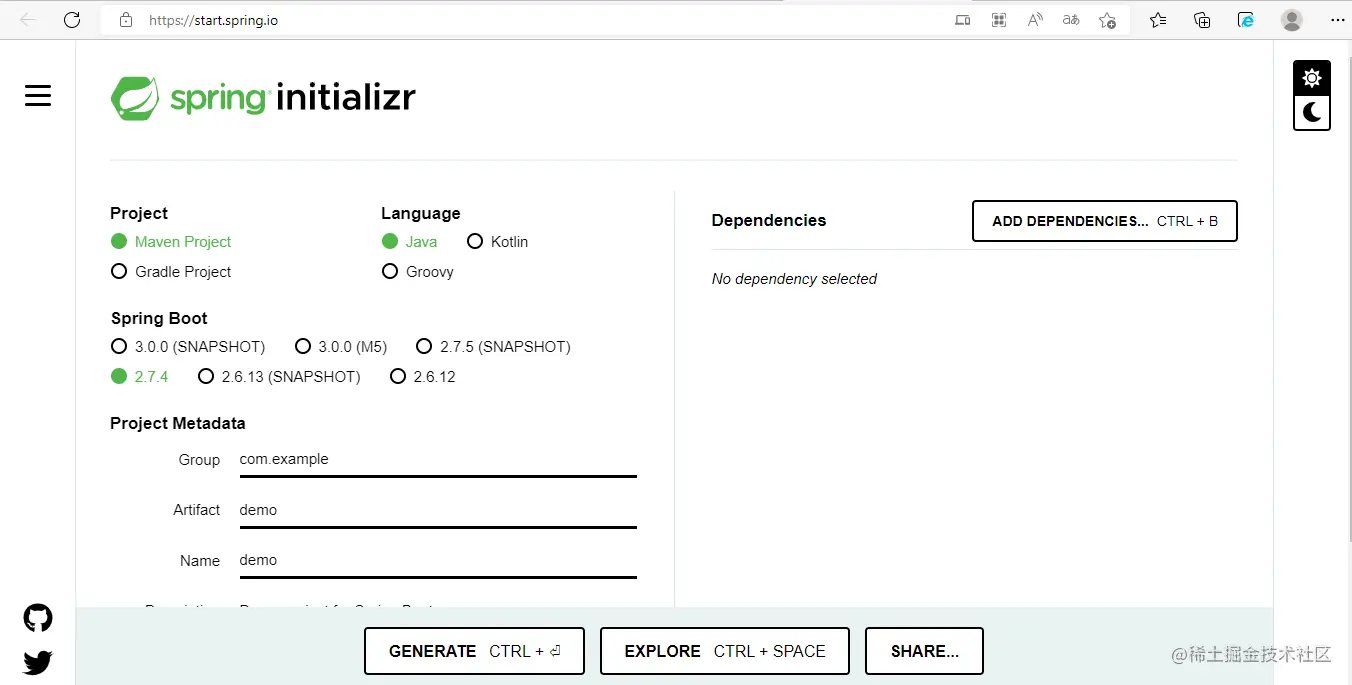Click the EXPLORE button
Image resolution: width=1352 pixels, height=685 pixels.
click(725, 651)
